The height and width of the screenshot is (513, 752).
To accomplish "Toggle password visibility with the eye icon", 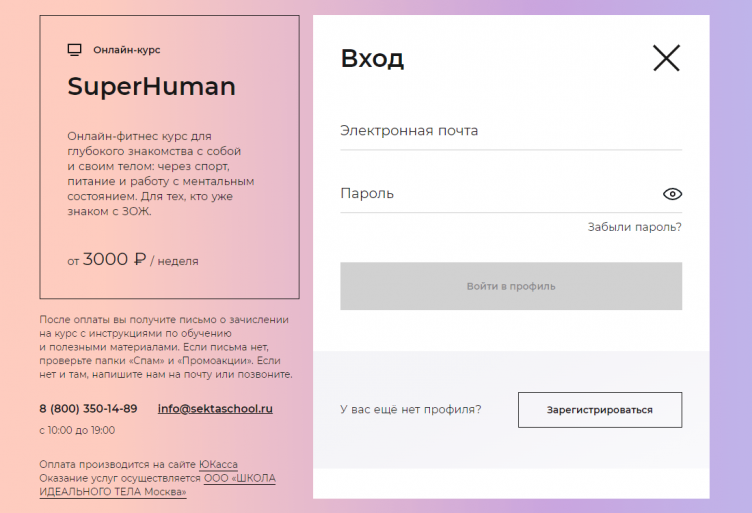I will point(672,194).
